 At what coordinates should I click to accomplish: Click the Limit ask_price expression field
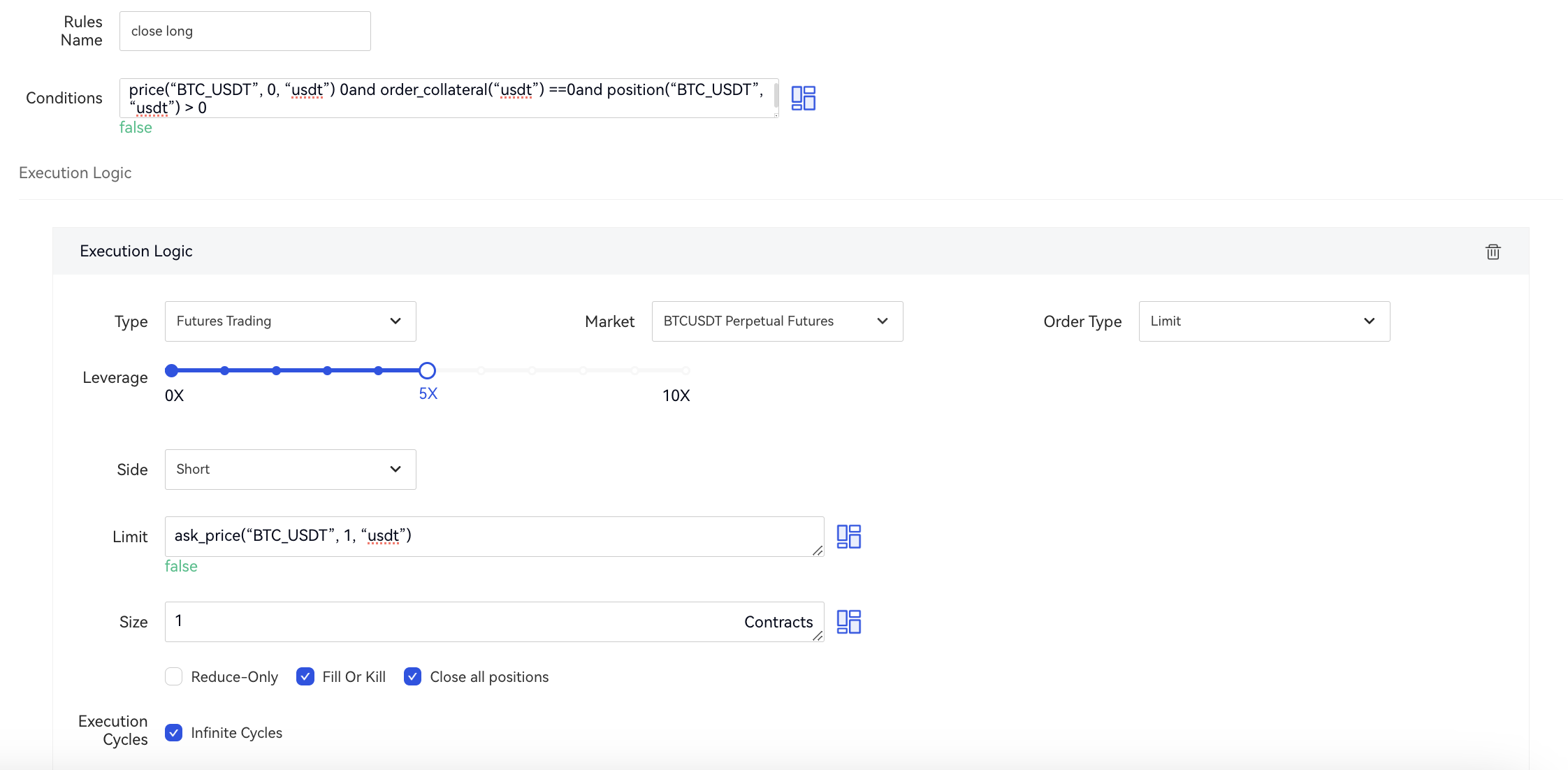coord(489,536)
